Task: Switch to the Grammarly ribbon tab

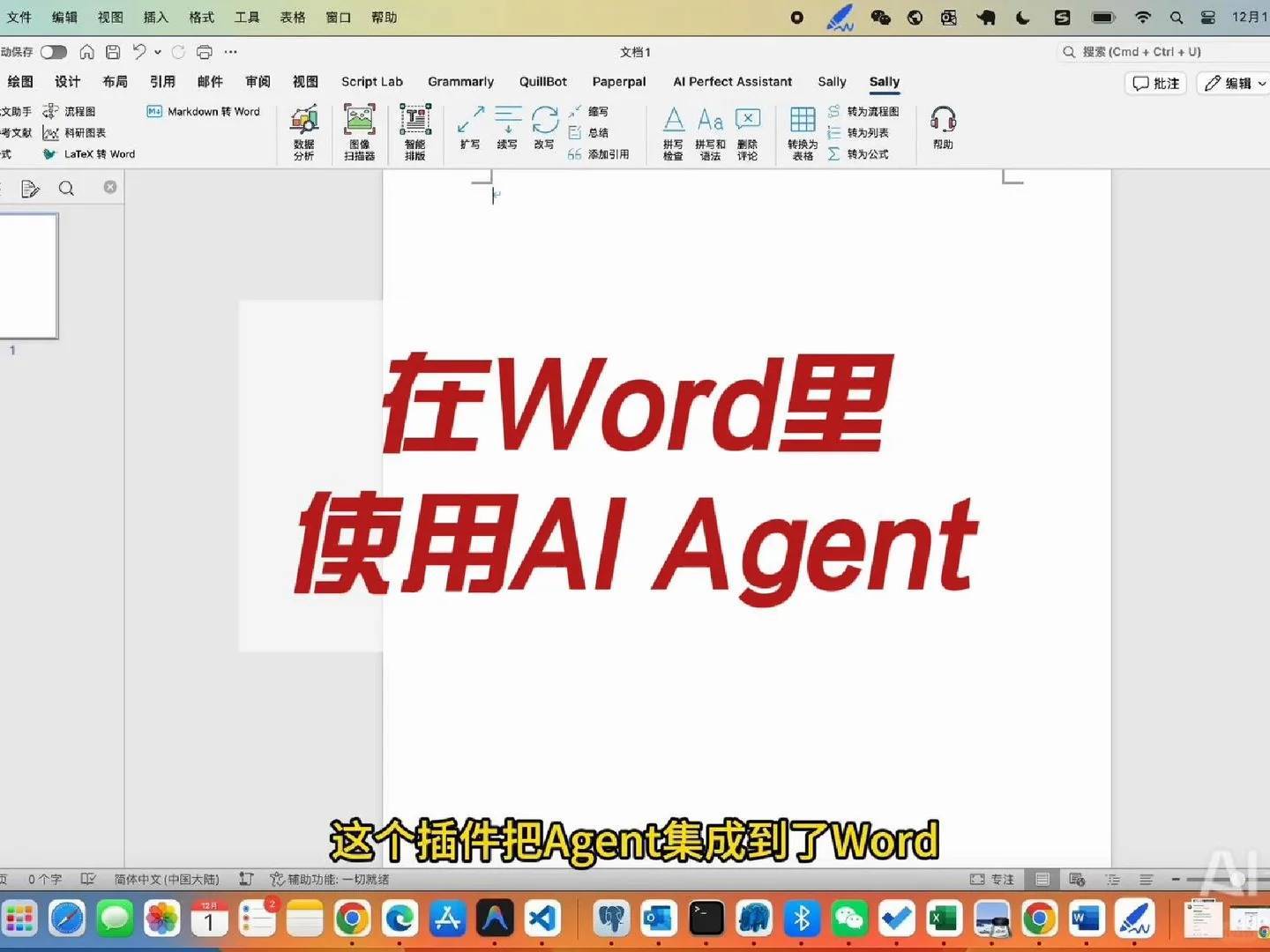Action: pyautogui.click(x=460, y=81)
